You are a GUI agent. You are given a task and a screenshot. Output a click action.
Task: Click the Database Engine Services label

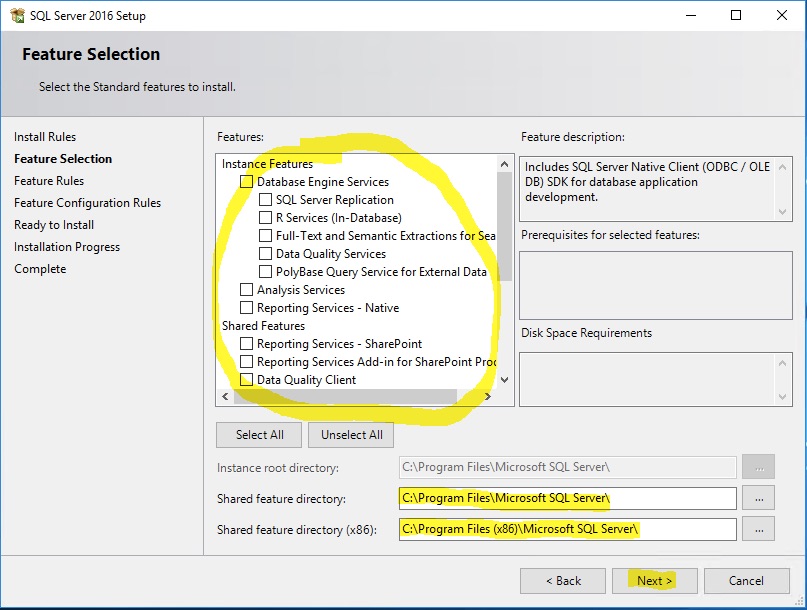pos(323,182)
